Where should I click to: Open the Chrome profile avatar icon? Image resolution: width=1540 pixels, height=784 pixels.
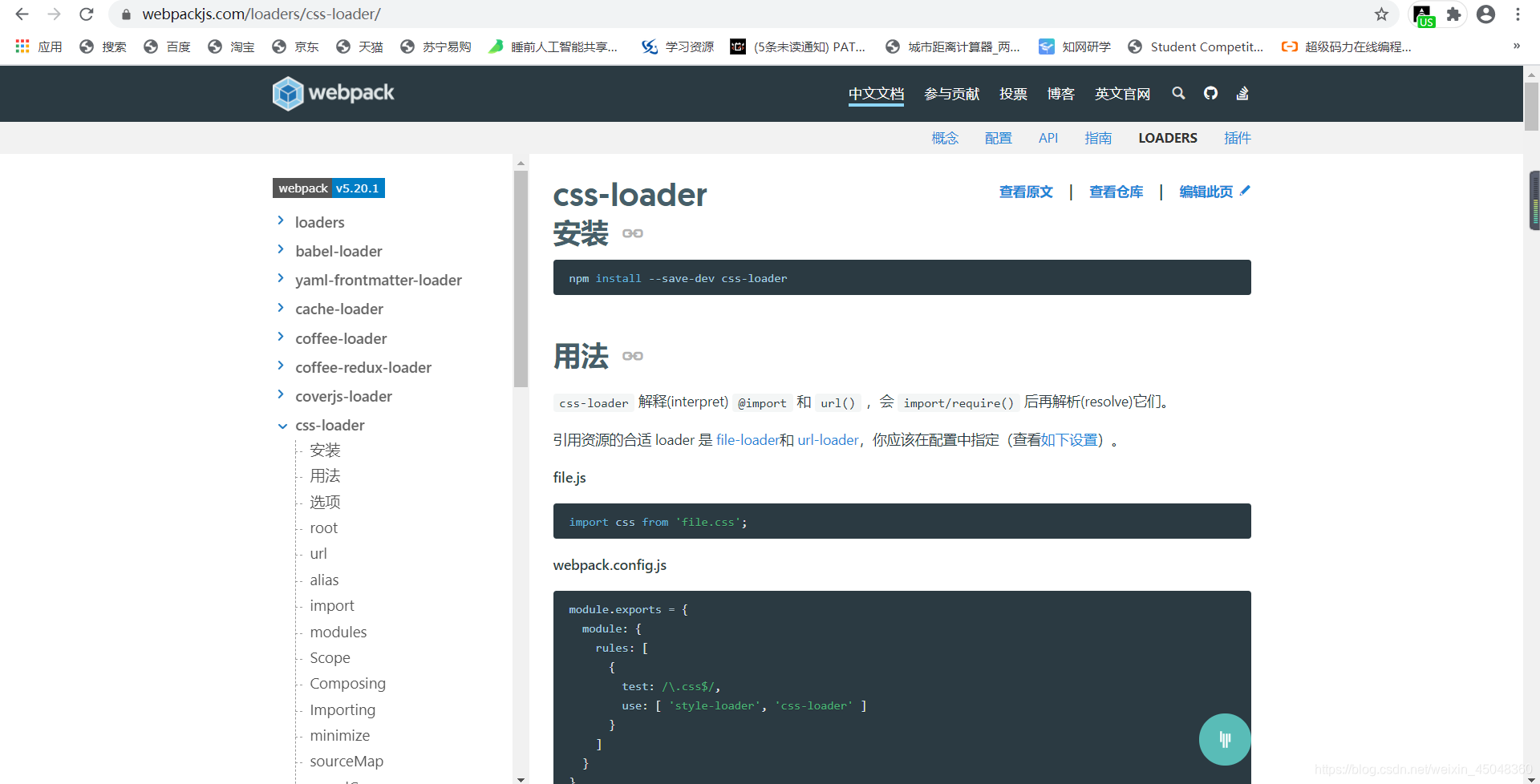(x=1485, y=14)
